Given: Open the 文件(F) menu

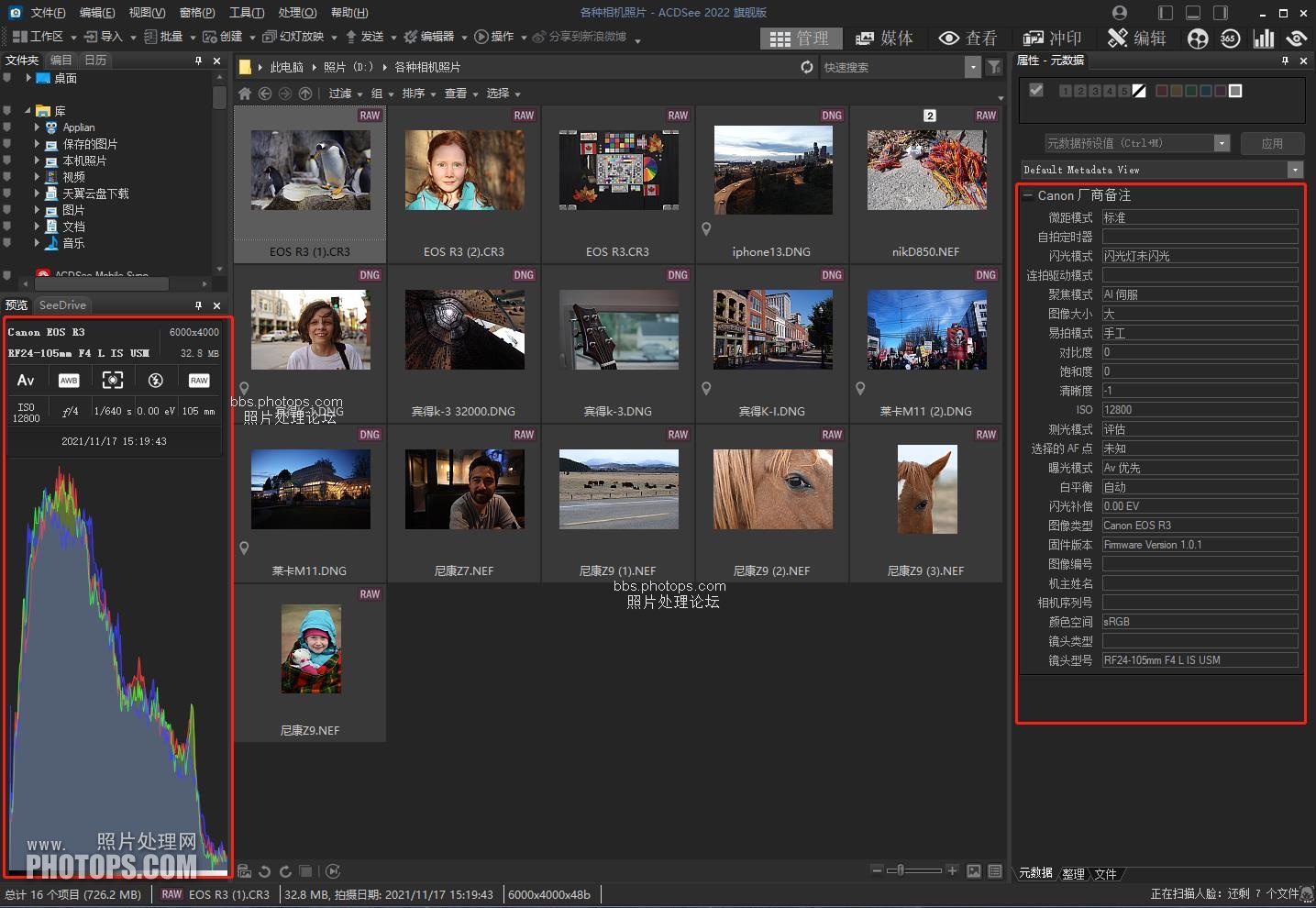Looking at the screenshot, I should point(48,13).
